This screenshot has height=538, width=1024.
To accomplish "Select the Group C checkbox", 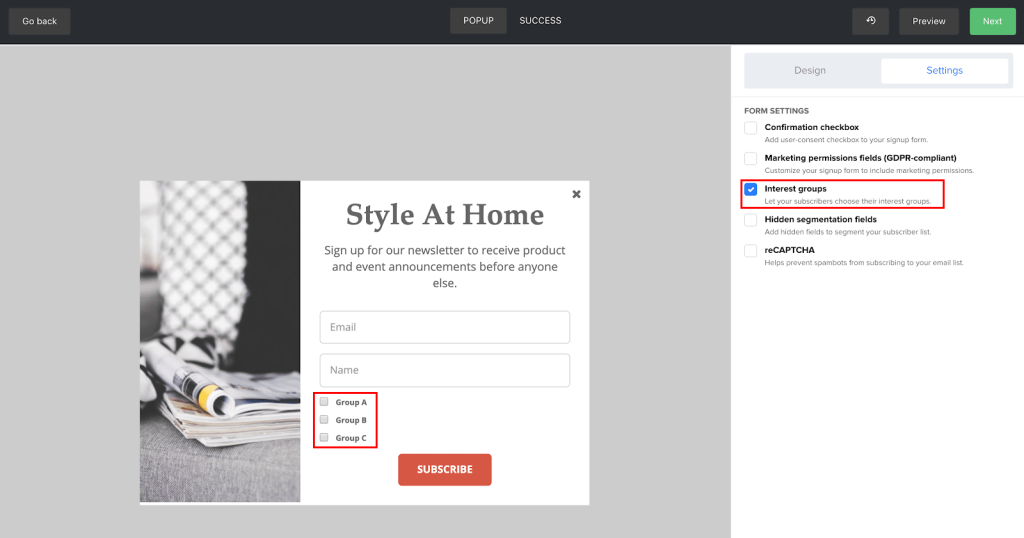I will (x=324, y=438).
